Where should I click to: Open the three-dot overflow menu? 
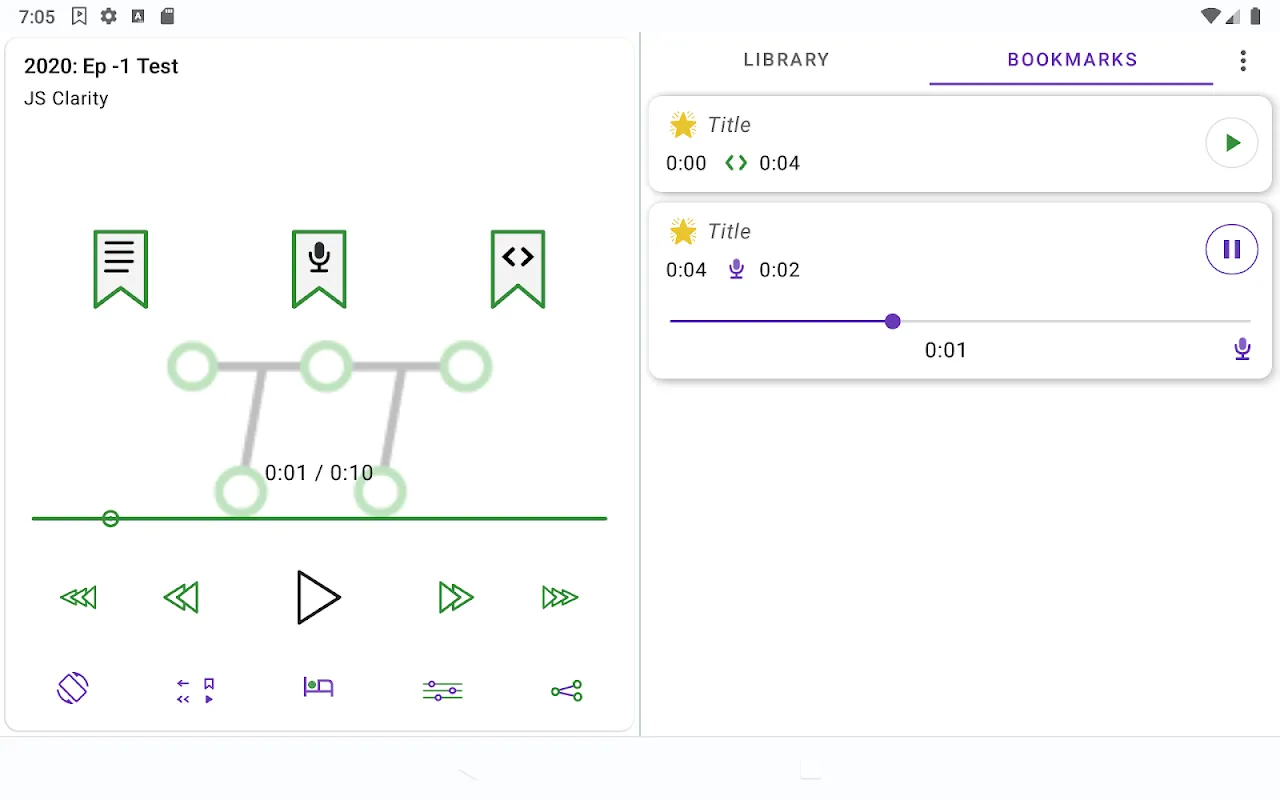1243,61
